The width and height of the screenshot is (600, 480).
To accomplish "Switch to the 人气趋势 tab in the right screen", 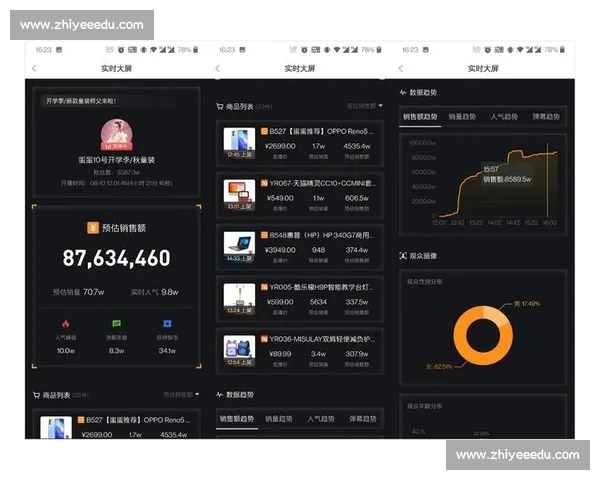I will (504, 117).
